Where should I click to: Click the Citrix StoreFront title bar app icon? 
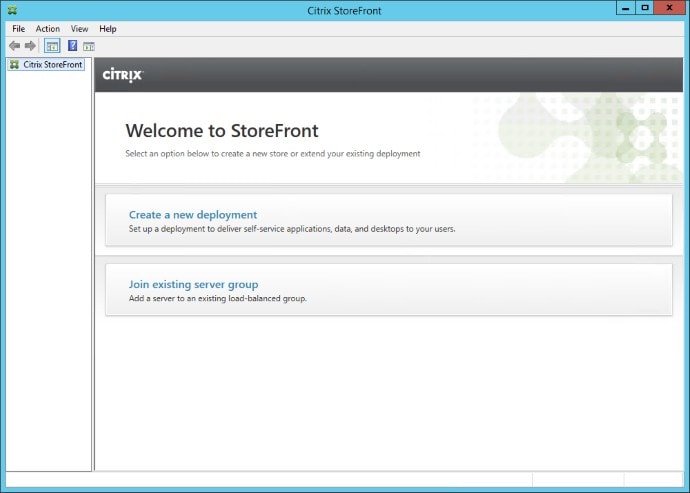tap(11, 10)
